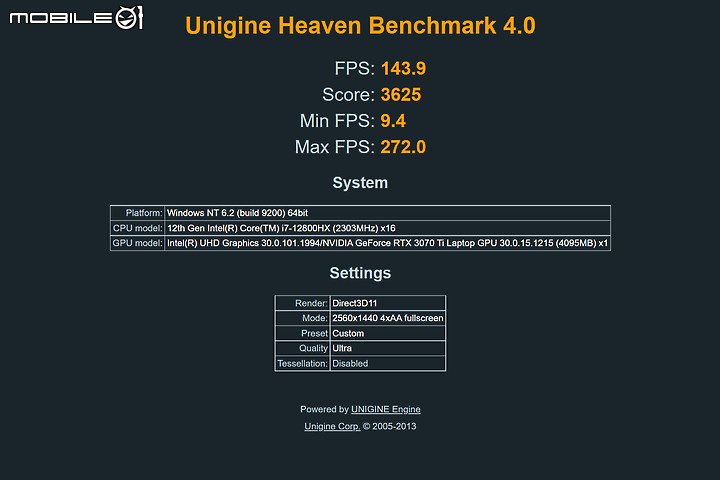Select the Direct3D11 value cell

(x=388, y=303)
